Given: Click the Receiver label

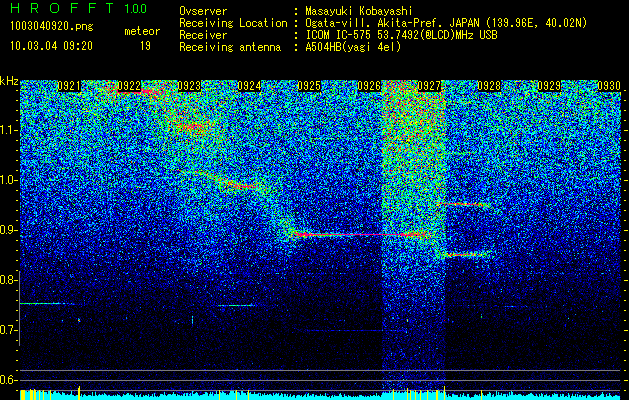Looking at the screenshot, I should click(x=203, y=35).
